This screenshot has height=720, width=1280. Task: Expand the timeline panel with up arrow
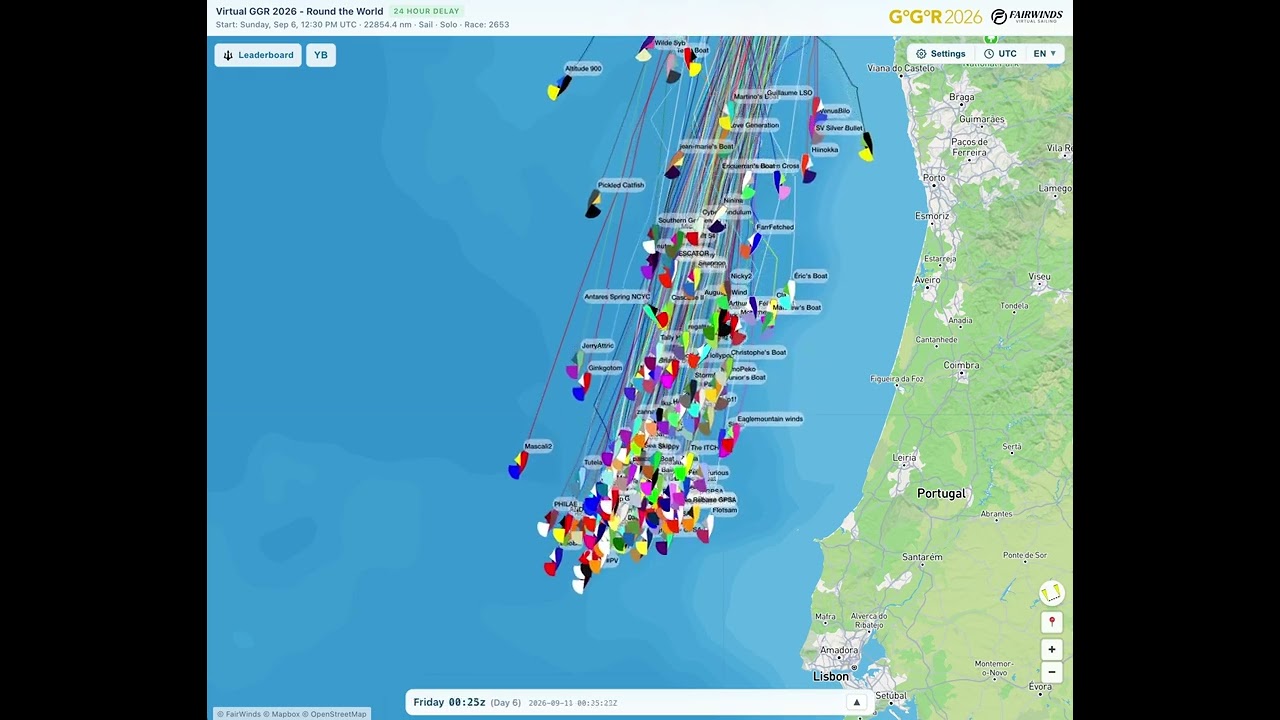[856, 702]
